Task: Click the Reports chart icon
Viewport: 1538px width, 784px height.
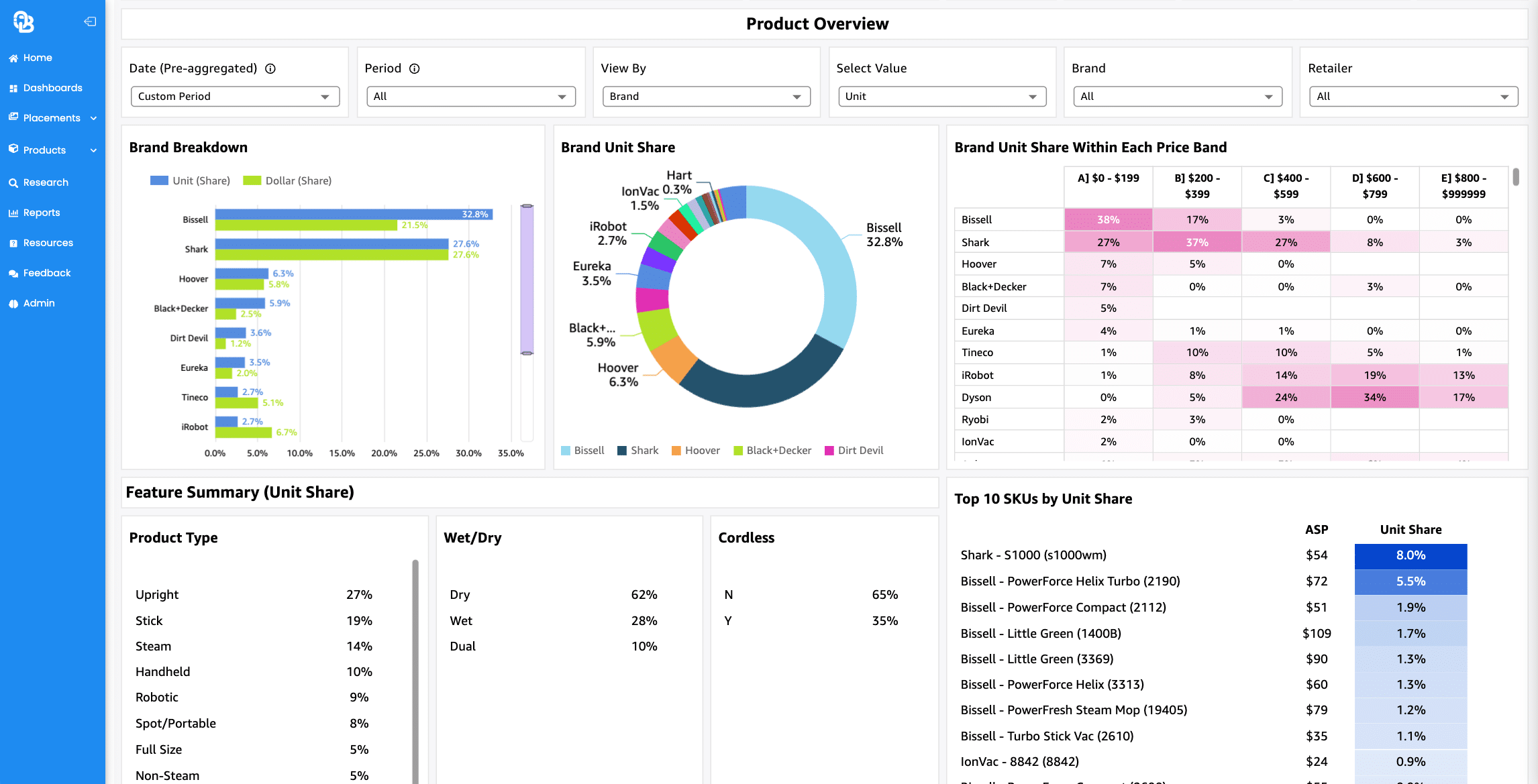Action: (13, 213)
